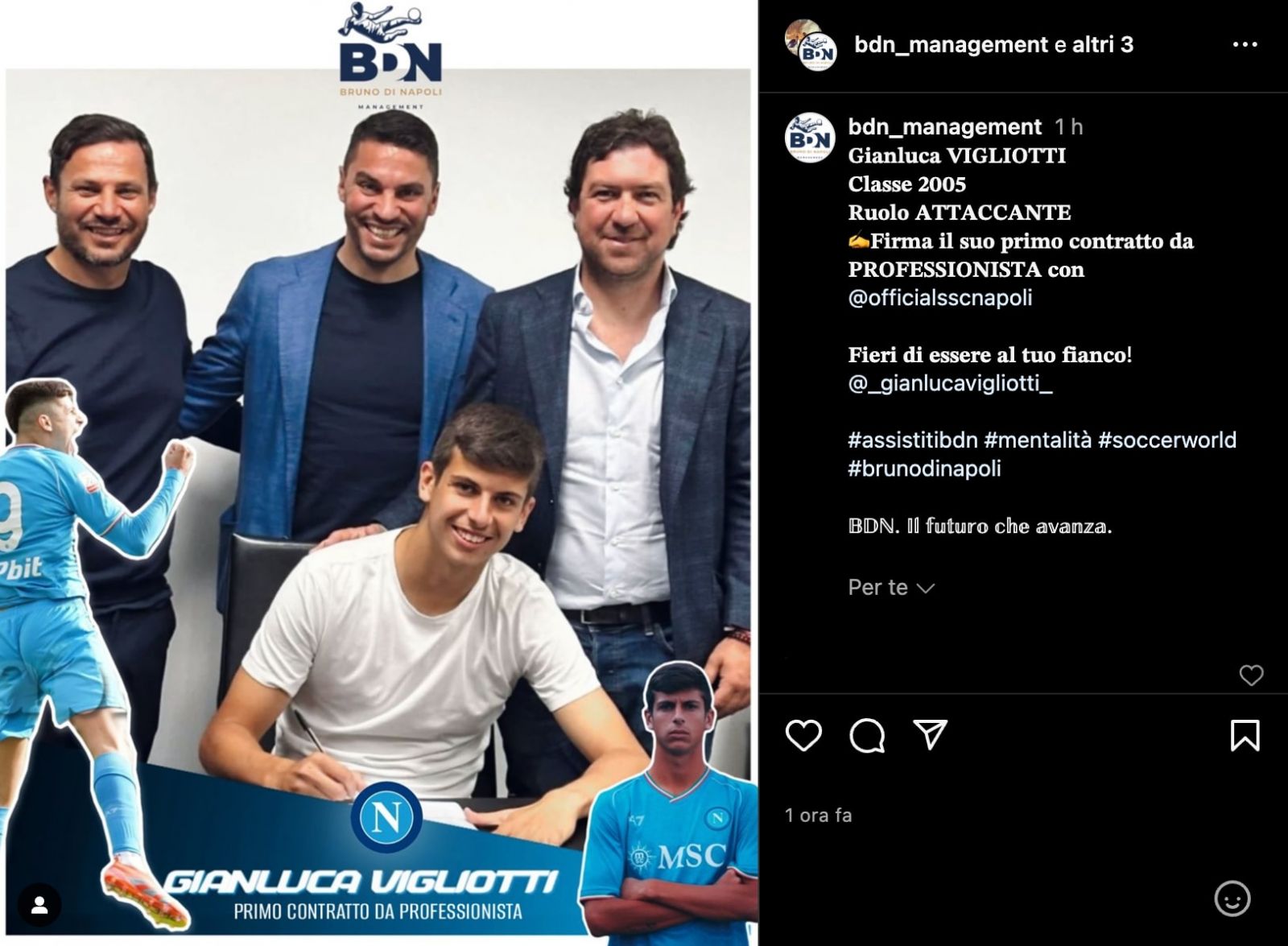Save post with bookmark icon
This screenshot has width=1288, height=946.
[x=1245, y=735]
